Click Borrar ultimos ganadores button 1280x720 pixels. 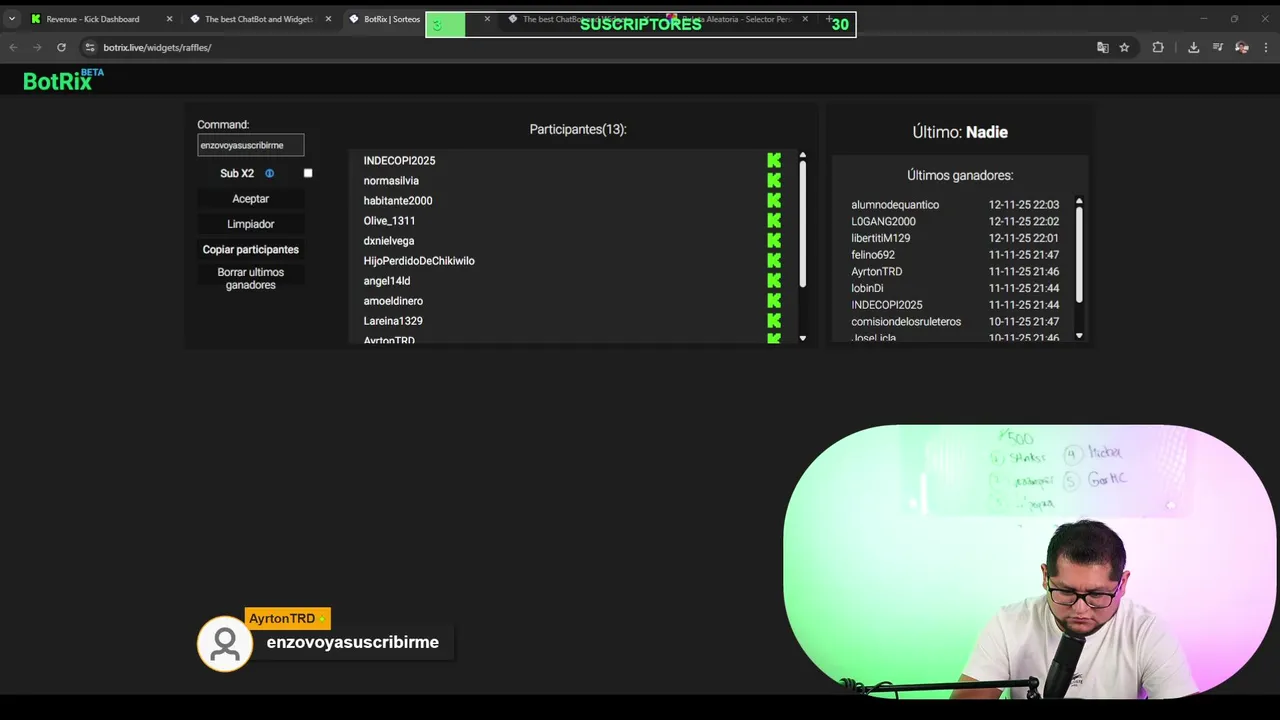(250, 278)
